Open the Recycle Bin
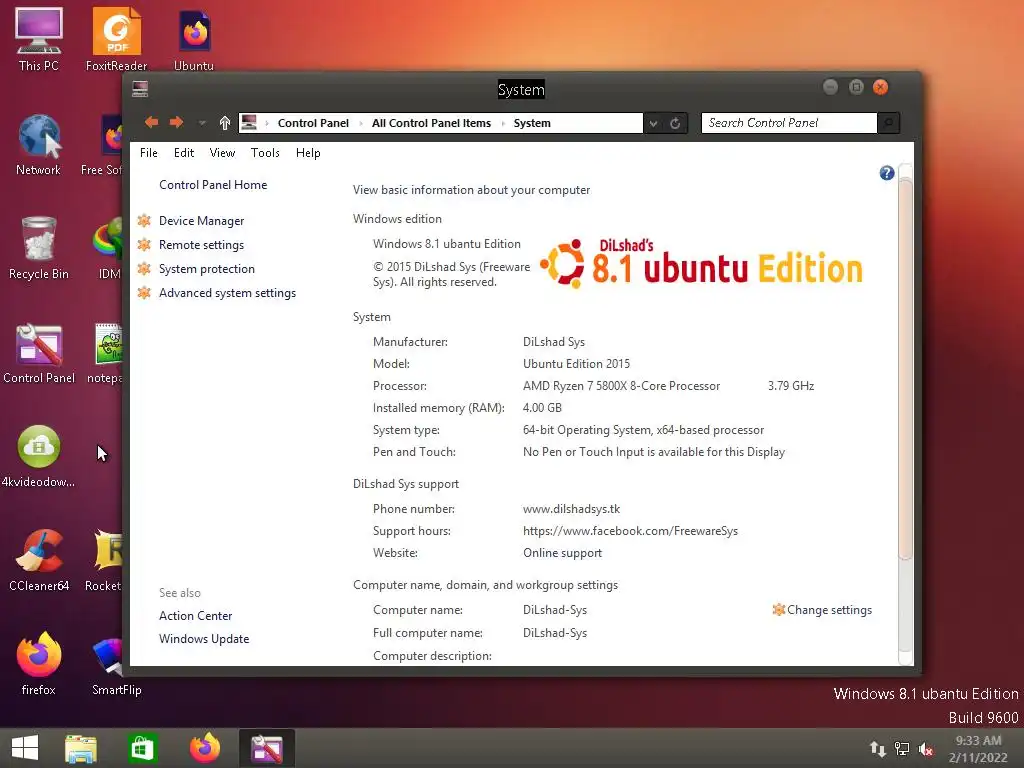Screen dimensions: 1024x768 [x=39, y=248]
